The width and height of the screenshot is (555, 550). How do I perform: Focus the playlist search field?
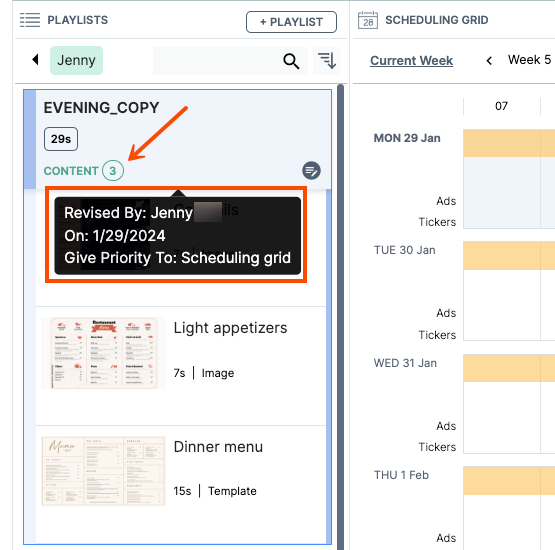point(217,61)
